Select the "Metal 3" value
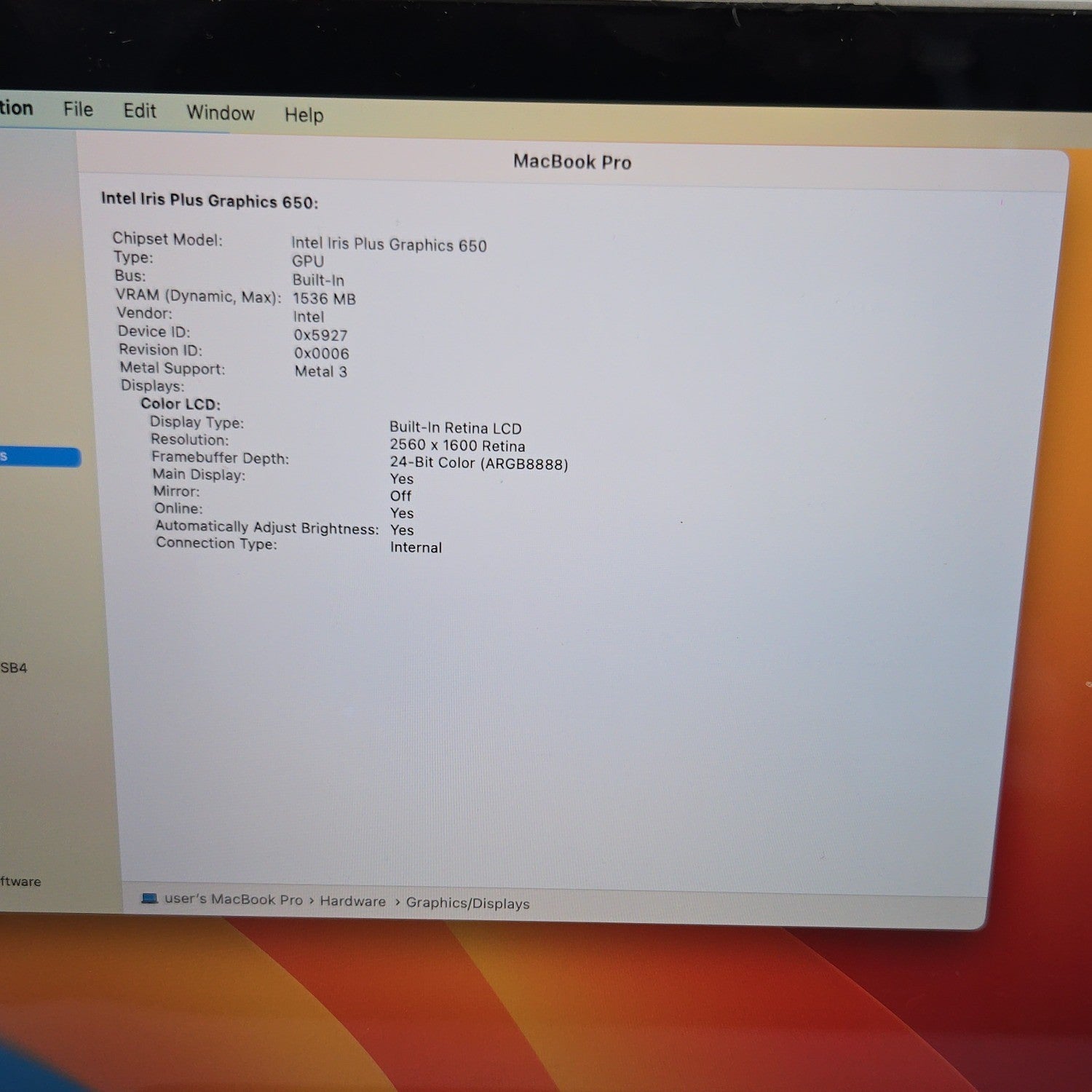1092x1092 pixels. point(321,371)
